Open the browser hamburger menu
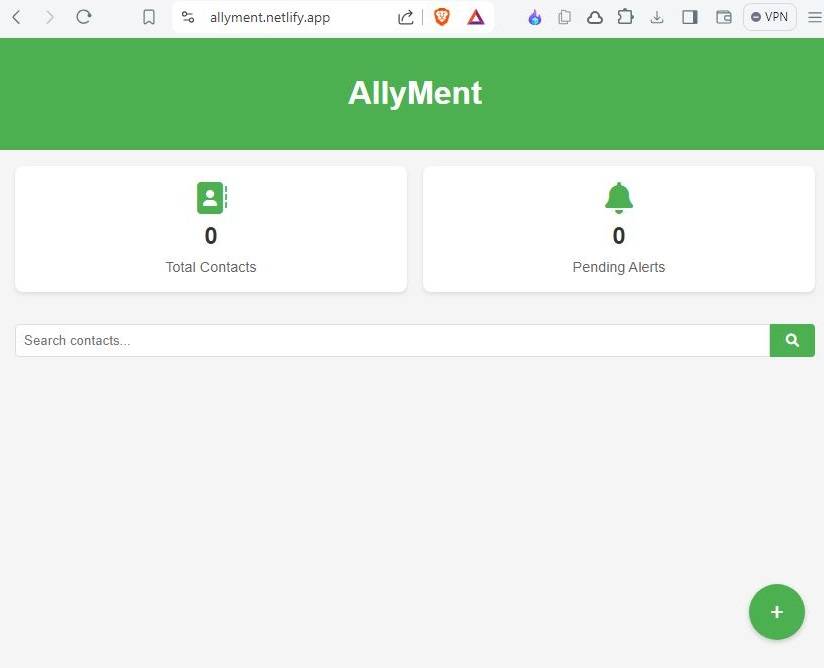 click(815, 17)
